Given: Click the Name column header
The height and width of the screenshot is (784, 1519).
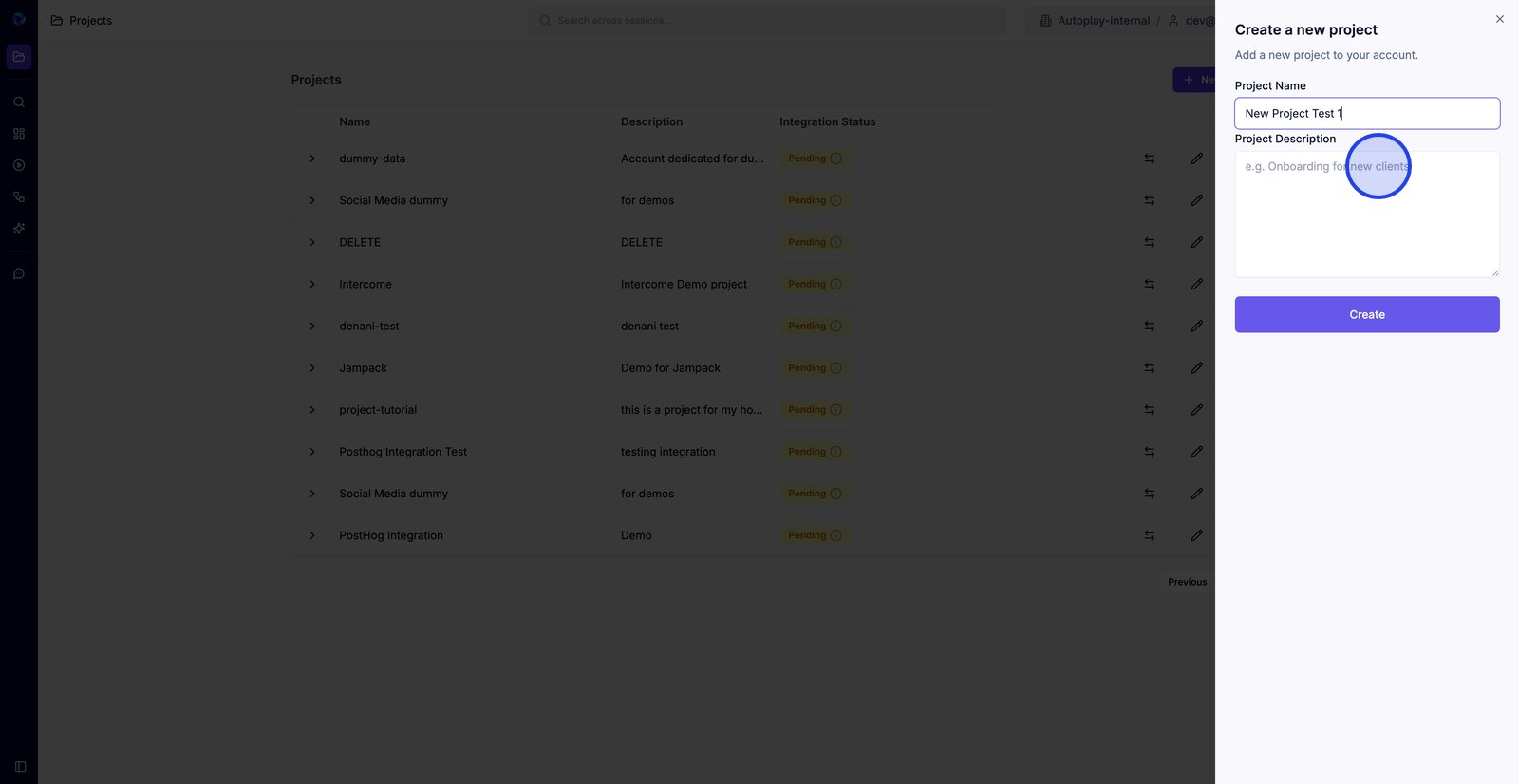Looking at the screenshot, I should [355, 122].
